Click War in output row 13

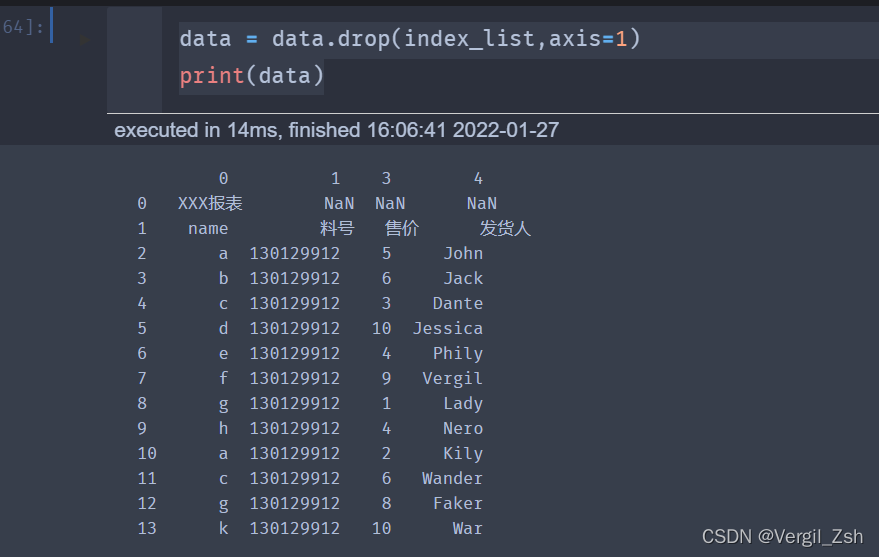pos(468,528)
